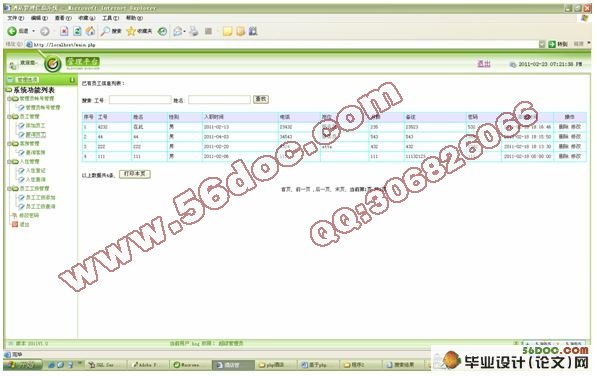
Task: Open 添加员工 in the sidebar tree
Action: [35, 126]
